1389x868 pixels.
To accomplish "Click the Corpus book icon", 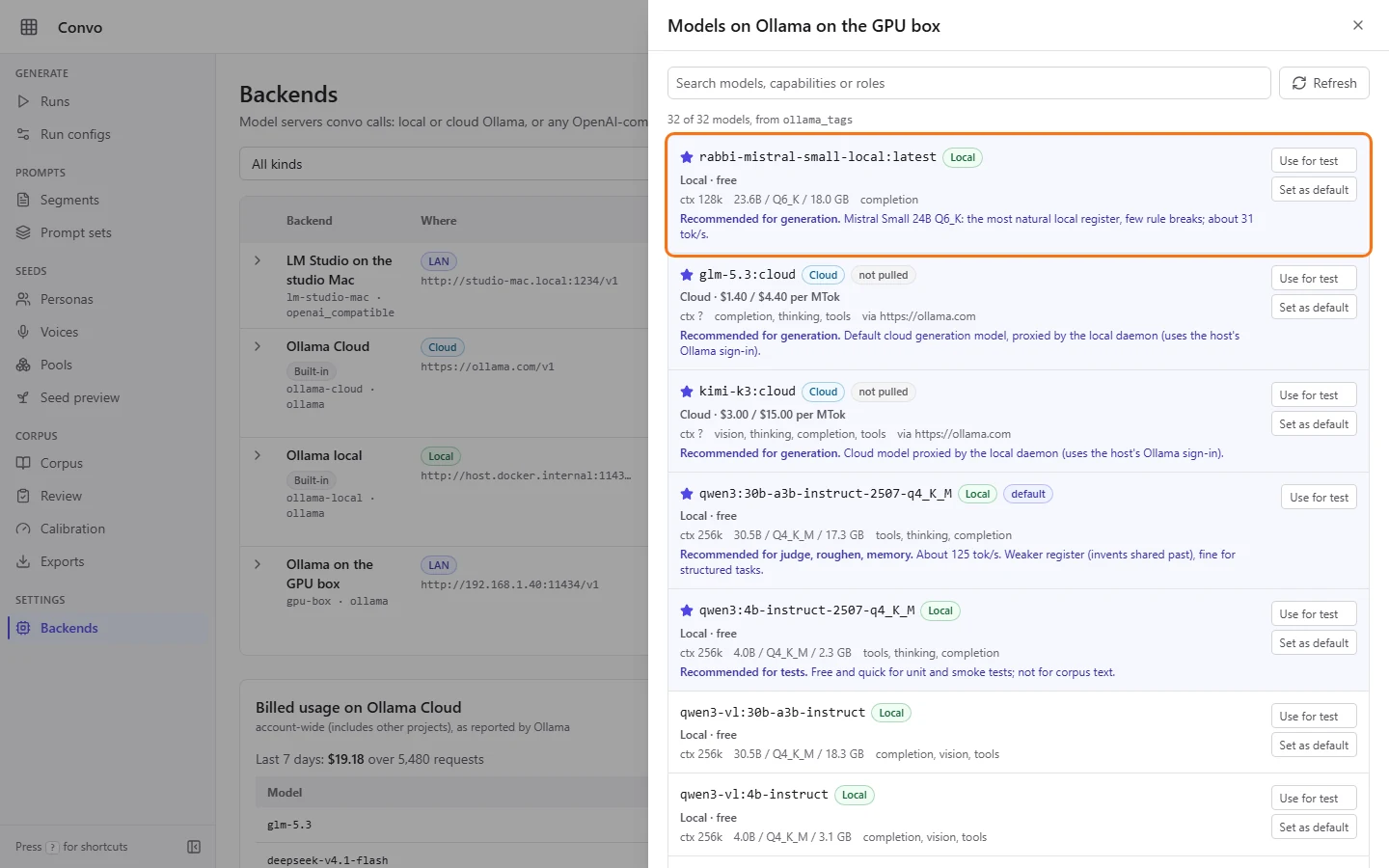I will pos(23,463).
